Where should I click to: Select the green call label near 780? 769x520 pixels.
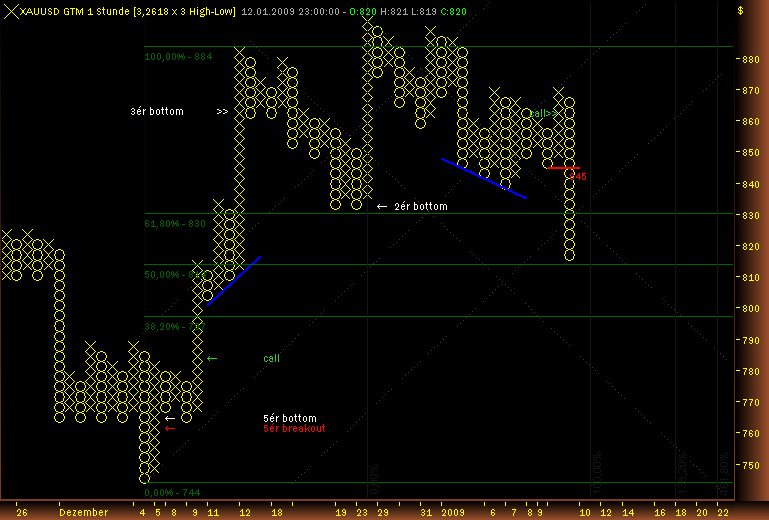(x=271, y=359)
